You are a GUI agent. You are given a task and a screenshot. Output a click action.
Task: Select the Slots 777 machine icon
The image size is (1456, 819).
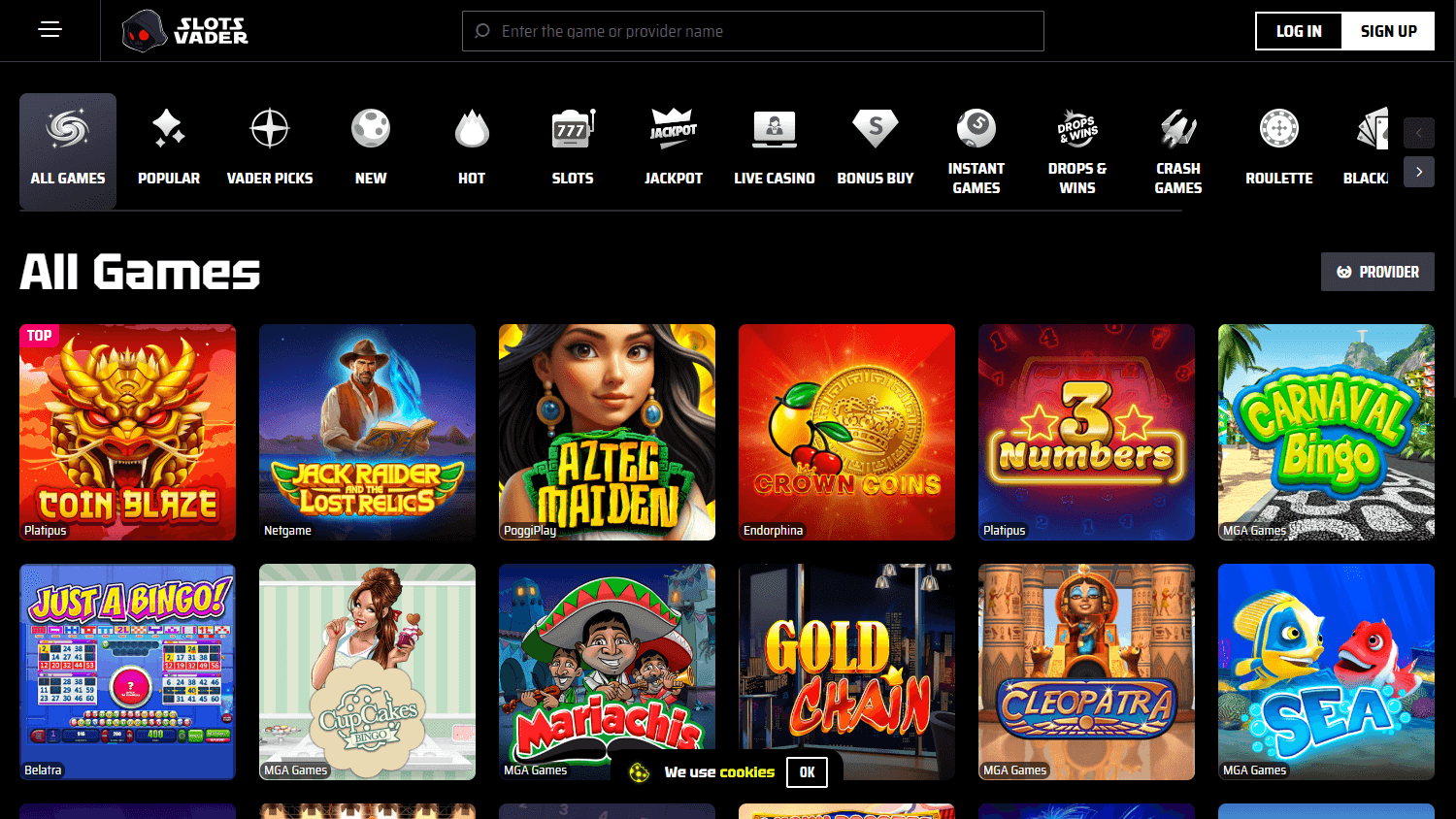click(x=573, y=127)
